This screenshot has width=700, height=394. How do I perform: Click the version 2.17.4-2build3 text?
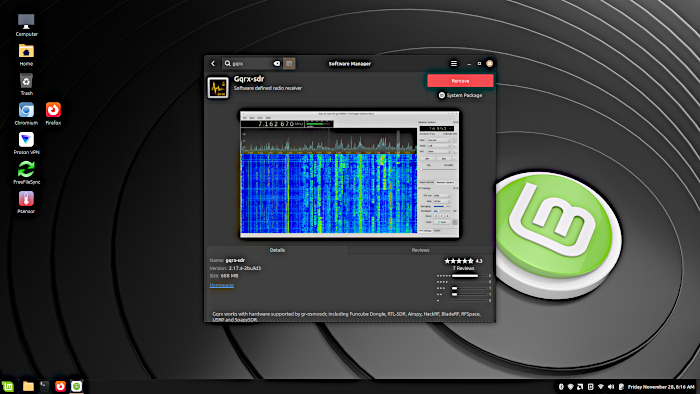pos(235,268)
